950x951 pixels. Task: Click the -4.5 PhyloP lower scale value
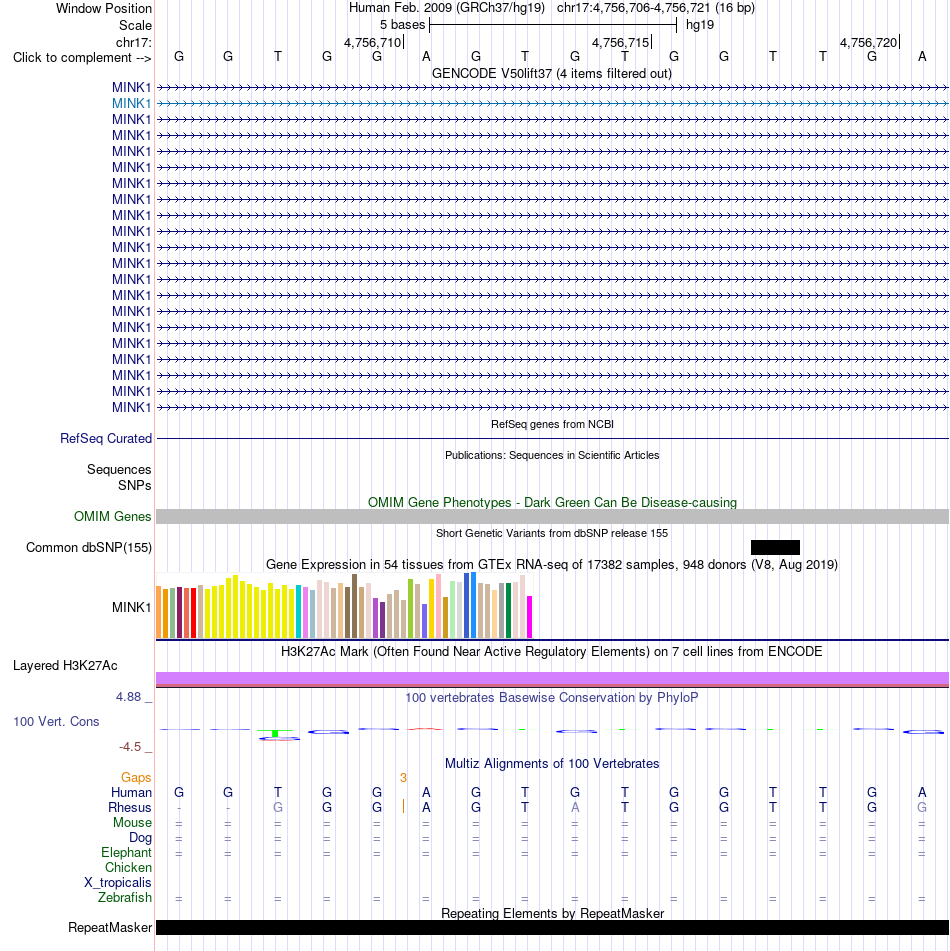pos(130,747)
